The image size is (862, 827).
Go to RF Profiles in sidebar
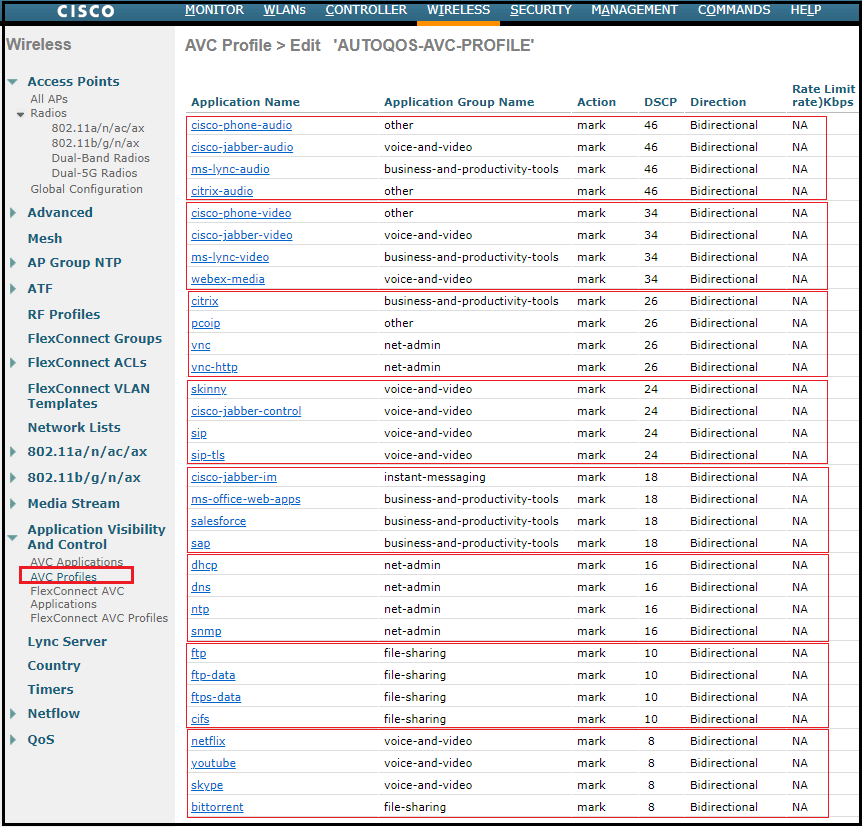(x=64, y=314)
